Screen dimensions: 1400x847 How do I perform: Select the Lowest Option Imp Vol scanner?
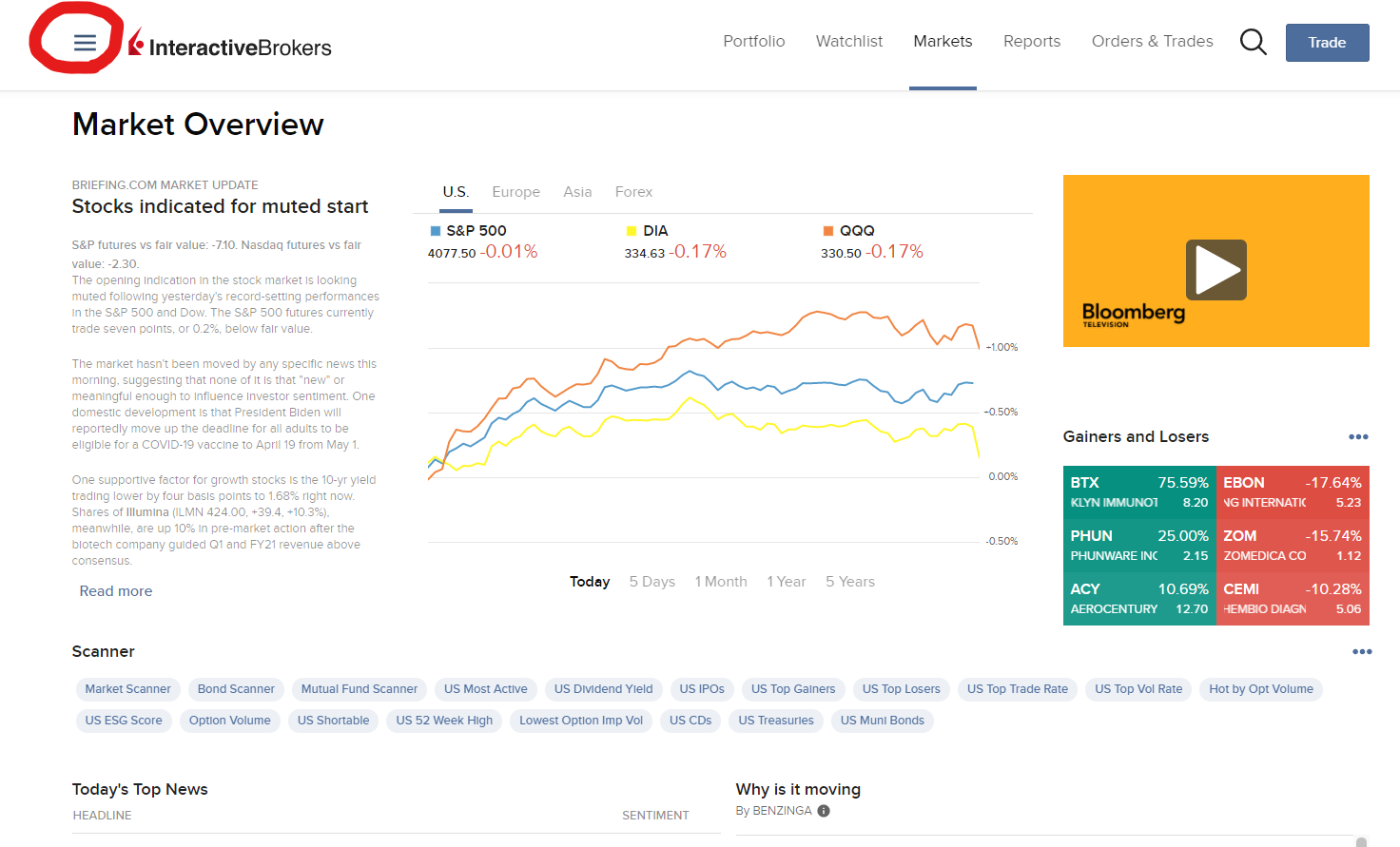click(x=581, y=721)
